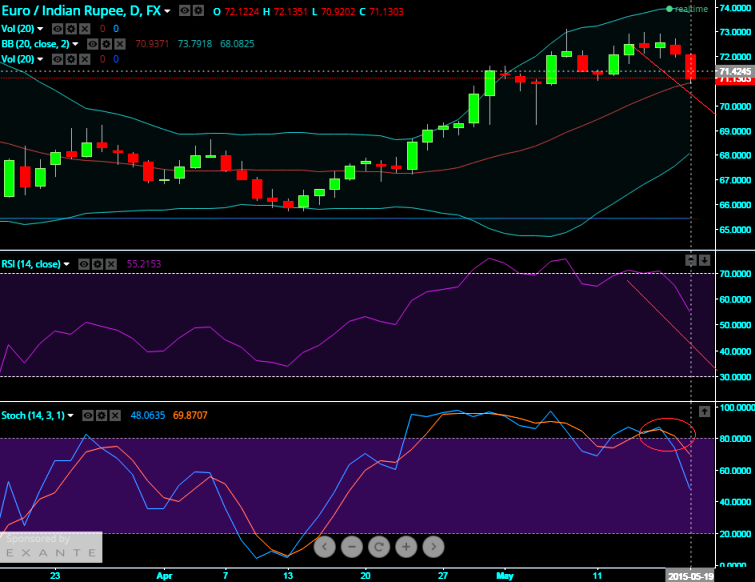The image size is (755, 582).
Task: Expand dropdown arrow of topmost Vol (20)
Action: [40, 29]
